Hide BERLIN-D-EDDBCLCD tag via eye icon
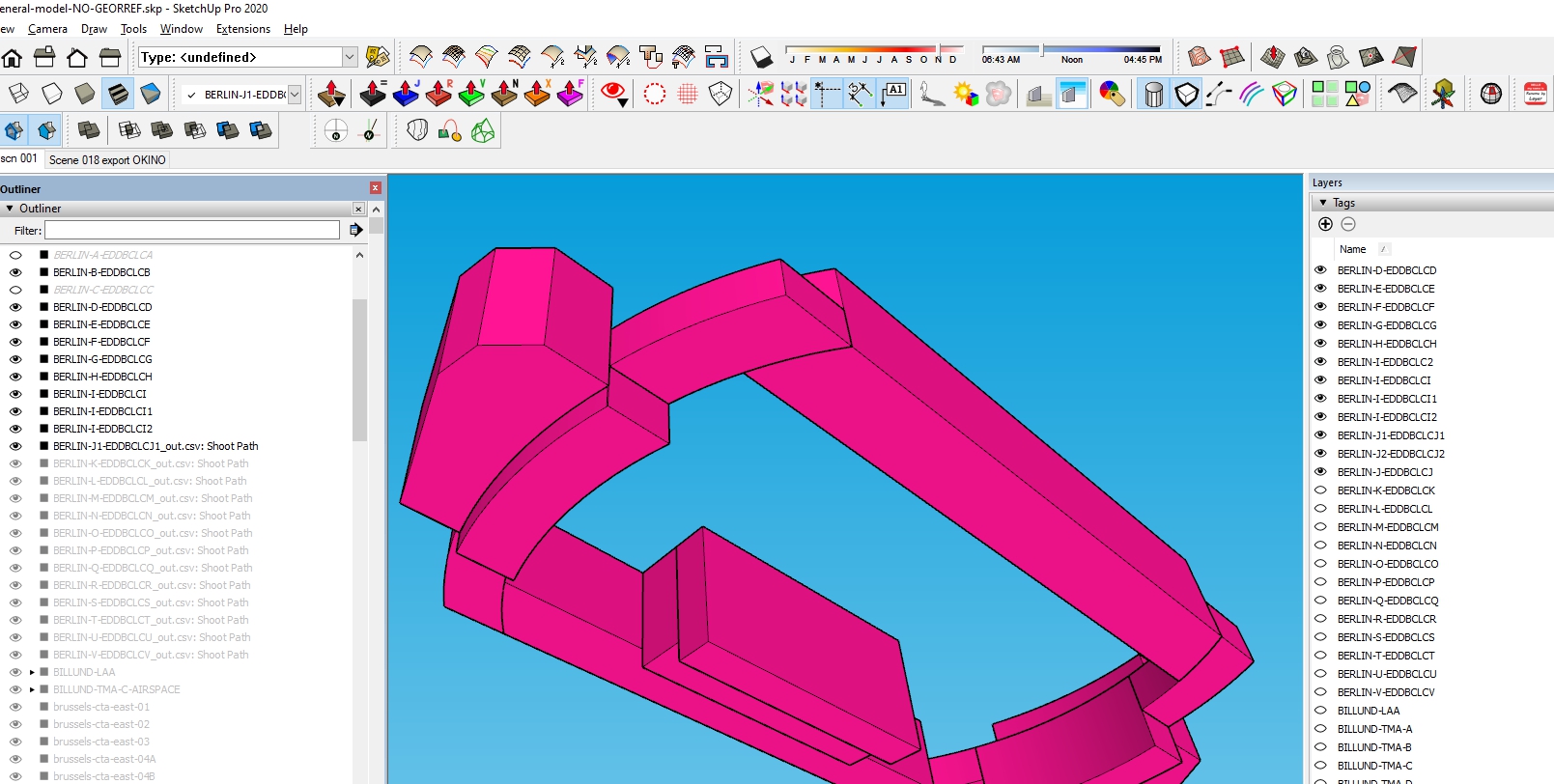Viewport: 1554px width, 784px height. pyautogui.click(x=1320, y=270)
